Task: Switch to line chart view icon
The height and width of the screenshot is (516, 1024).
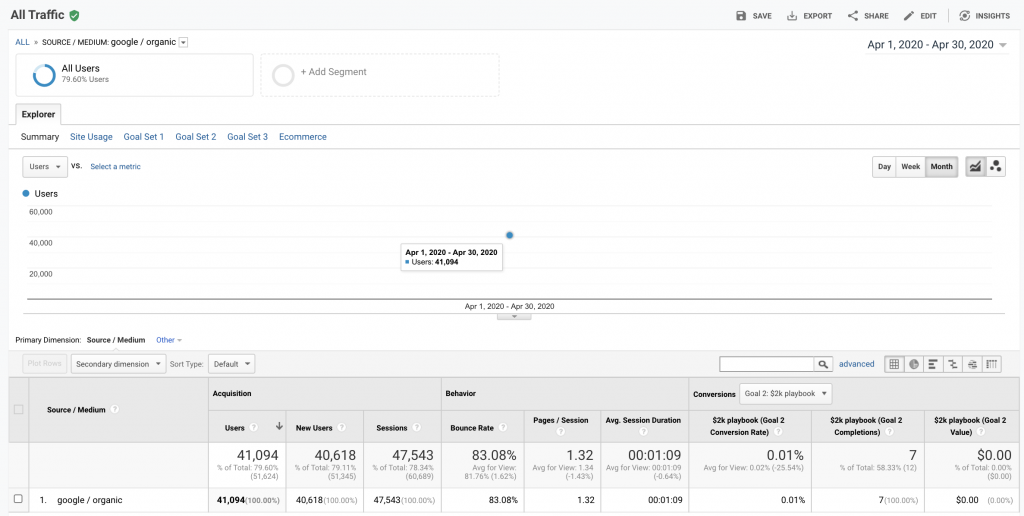Action: tap(975, 167)
